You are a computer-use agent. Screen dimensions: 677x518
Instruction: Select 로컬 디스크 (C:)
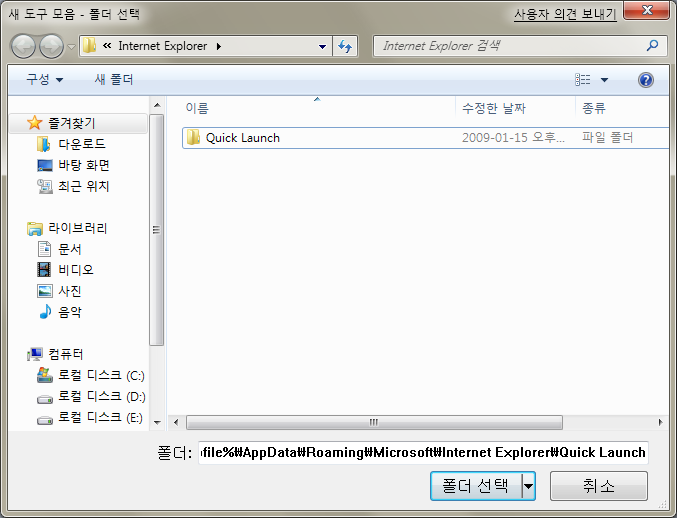[x=101, y=375]
